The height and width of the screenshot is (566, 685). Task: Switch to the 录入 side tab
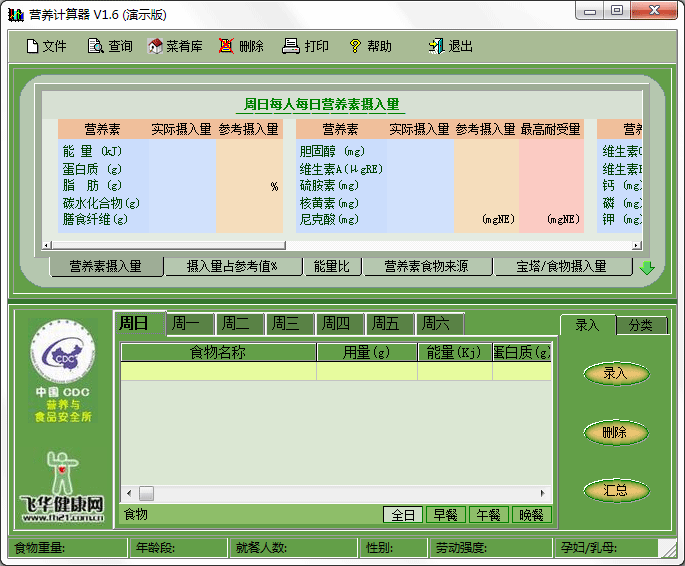pos(588,325)
